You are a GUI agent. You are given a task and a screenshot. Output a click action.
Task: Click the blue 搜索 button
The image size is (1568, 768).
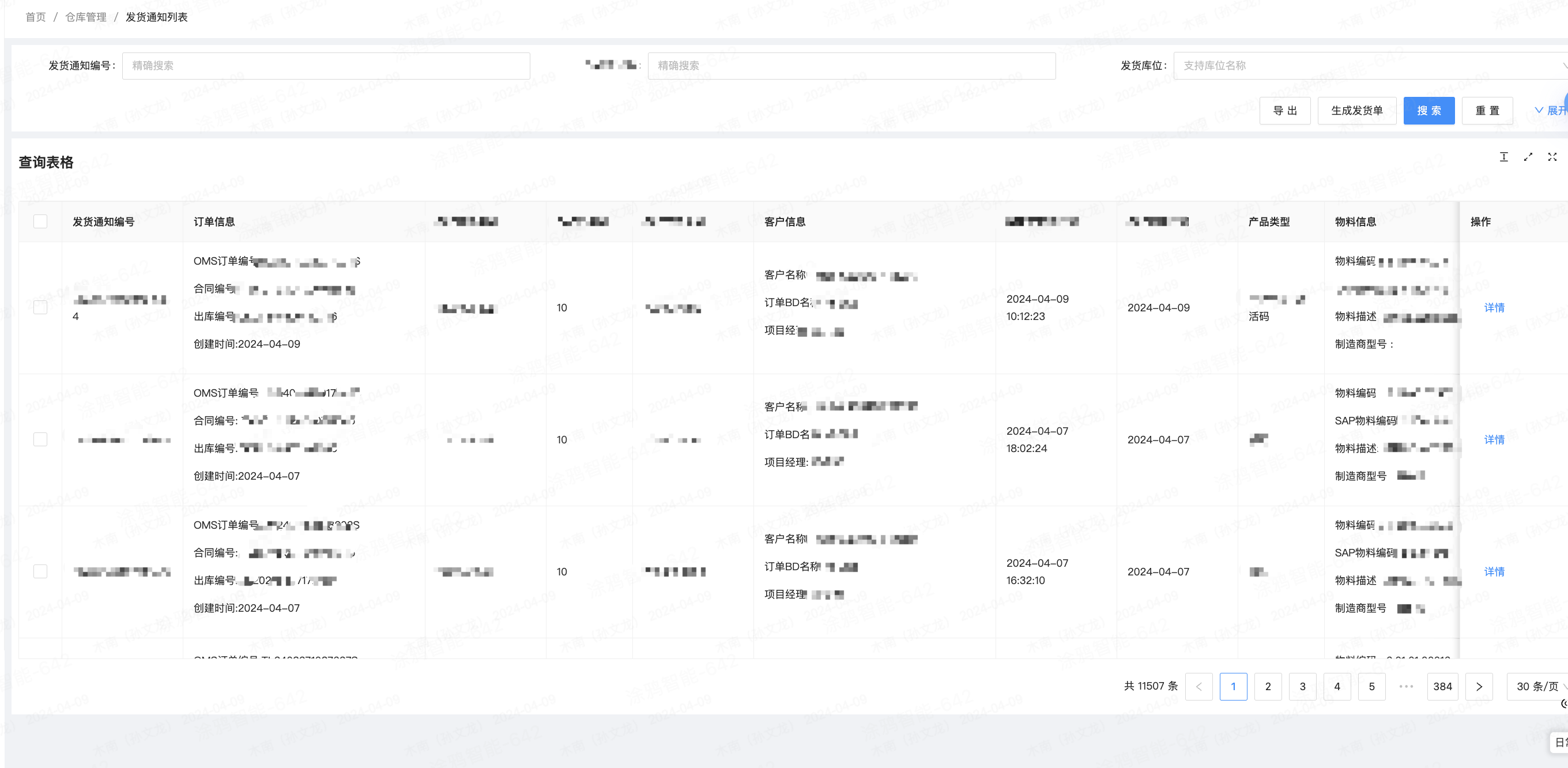click(1428, 110)
